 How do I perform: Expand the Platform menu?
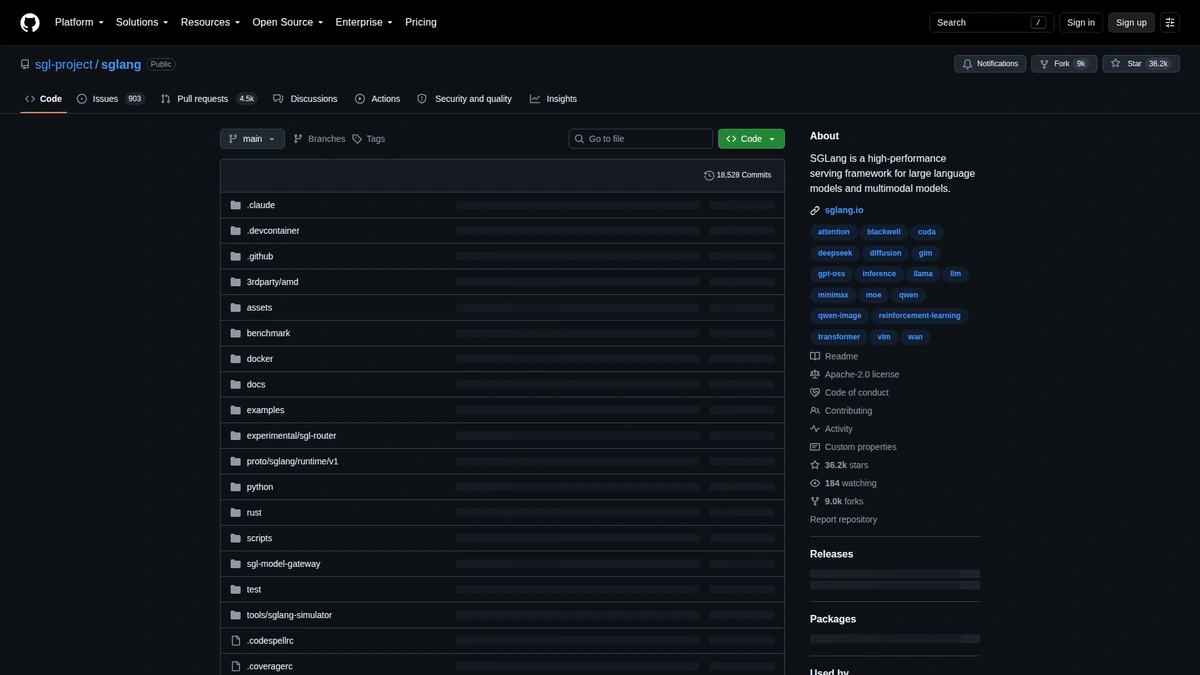(79, 22)
